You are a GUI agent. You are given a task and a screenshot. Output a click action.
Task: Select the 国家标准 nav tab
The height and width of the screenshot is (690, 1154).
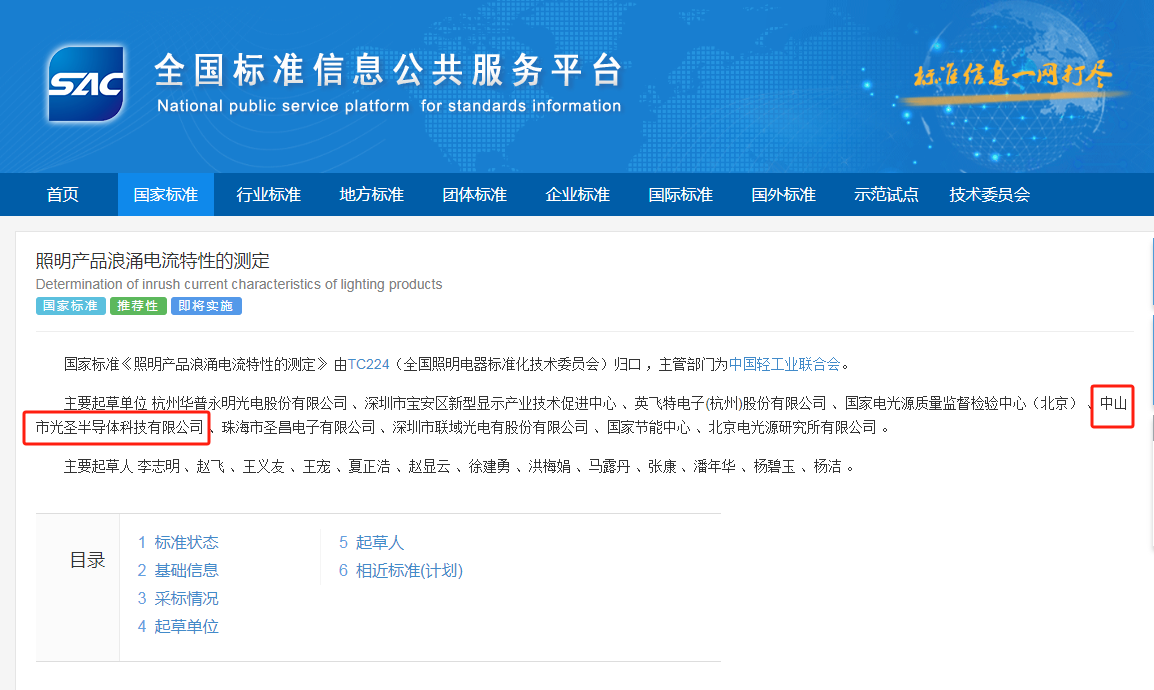(x=166, y=195)
